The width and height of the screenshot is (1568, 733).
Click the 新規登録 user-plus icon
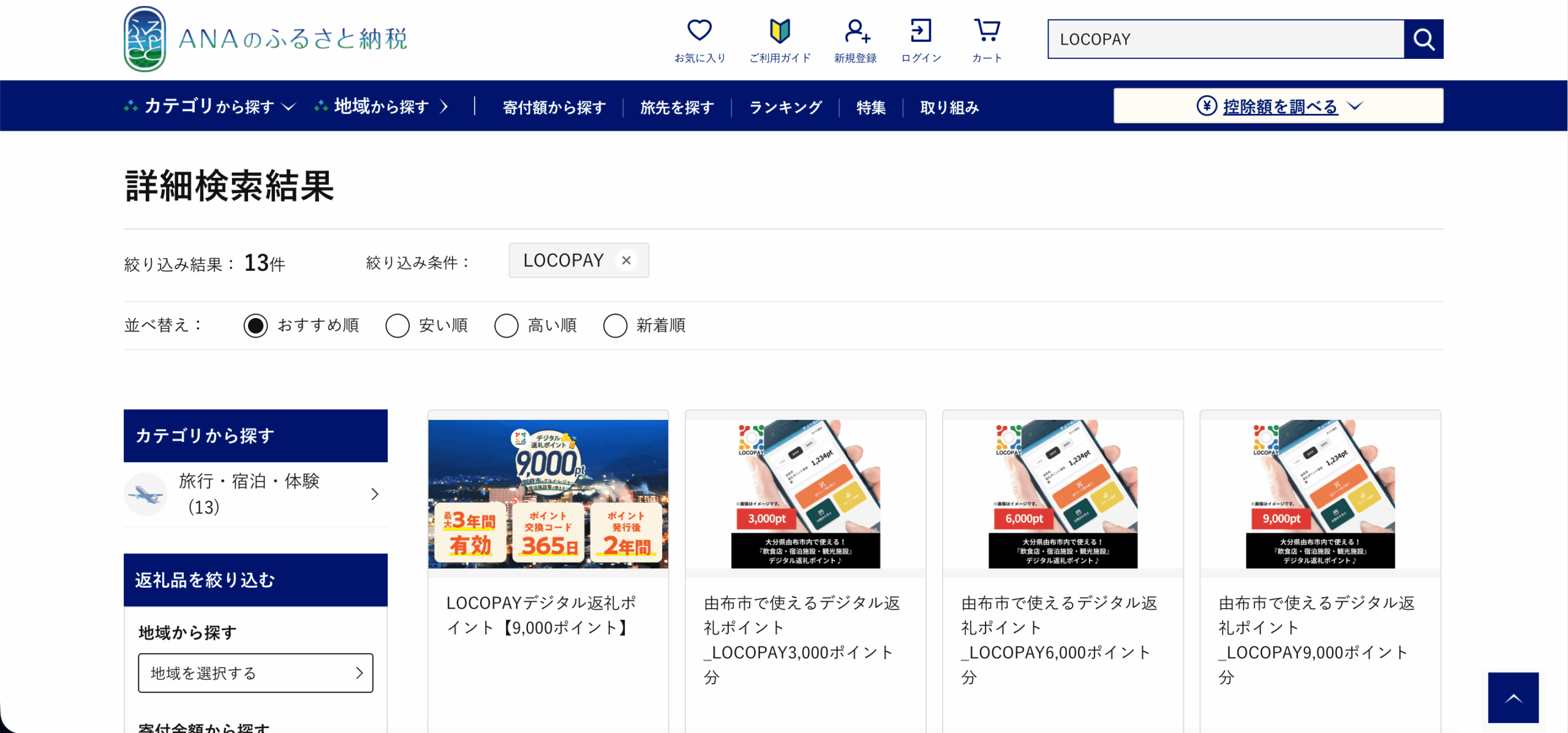tap(856, 30)
